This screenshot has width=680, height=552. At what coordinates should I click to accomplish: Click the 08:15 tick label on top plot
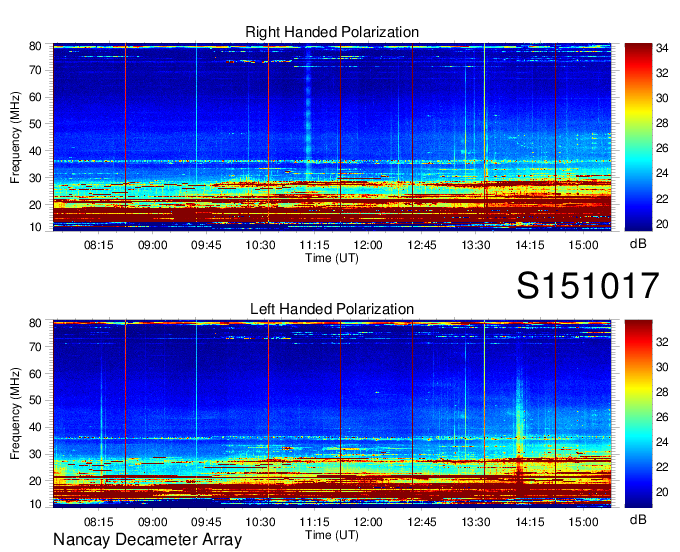[98, 245]
